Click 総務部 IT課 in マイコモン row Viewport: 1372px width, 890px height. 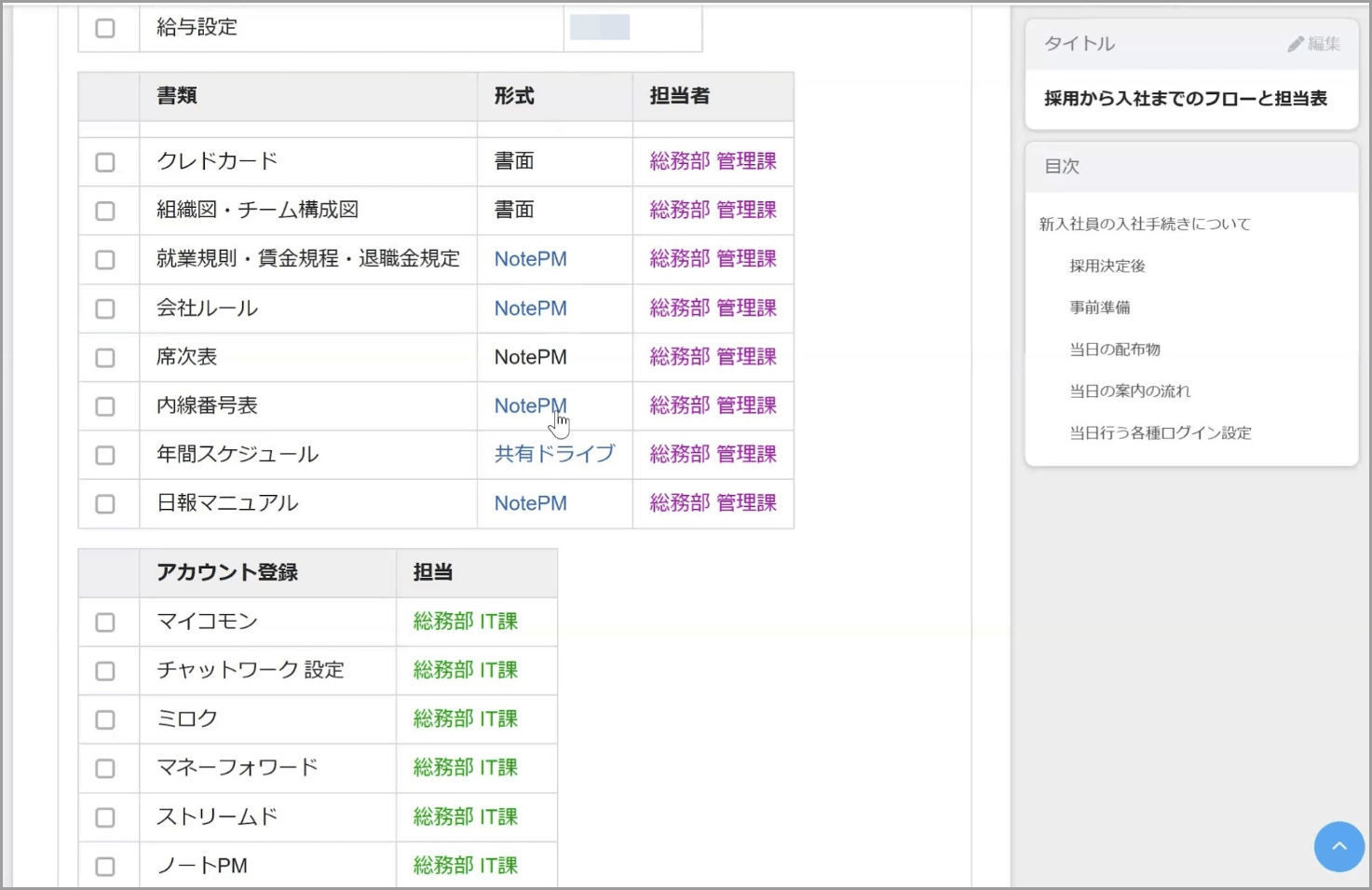pos(465,622)
